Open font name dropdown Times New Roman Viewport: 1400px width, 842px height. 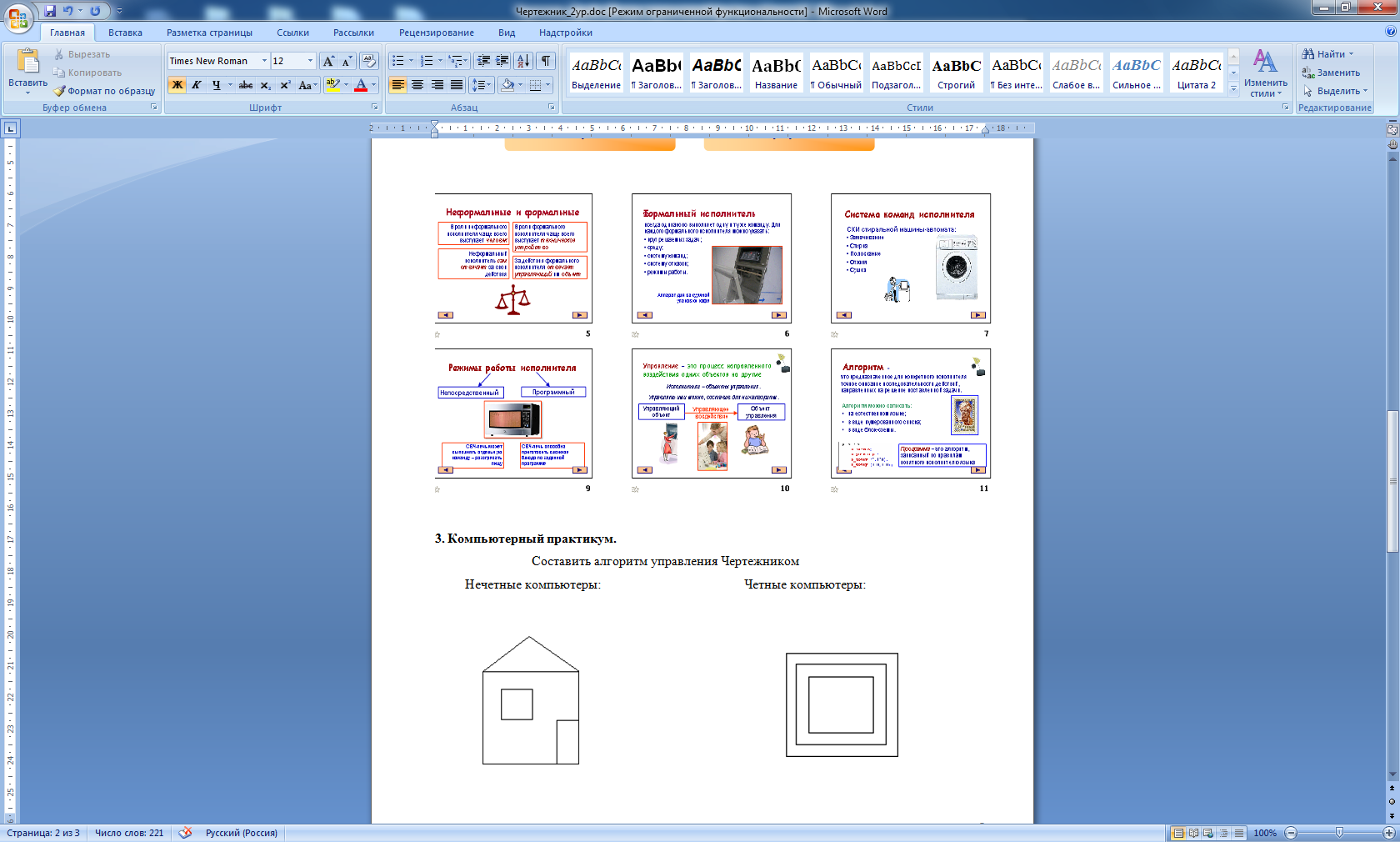[x=264, y=61]
